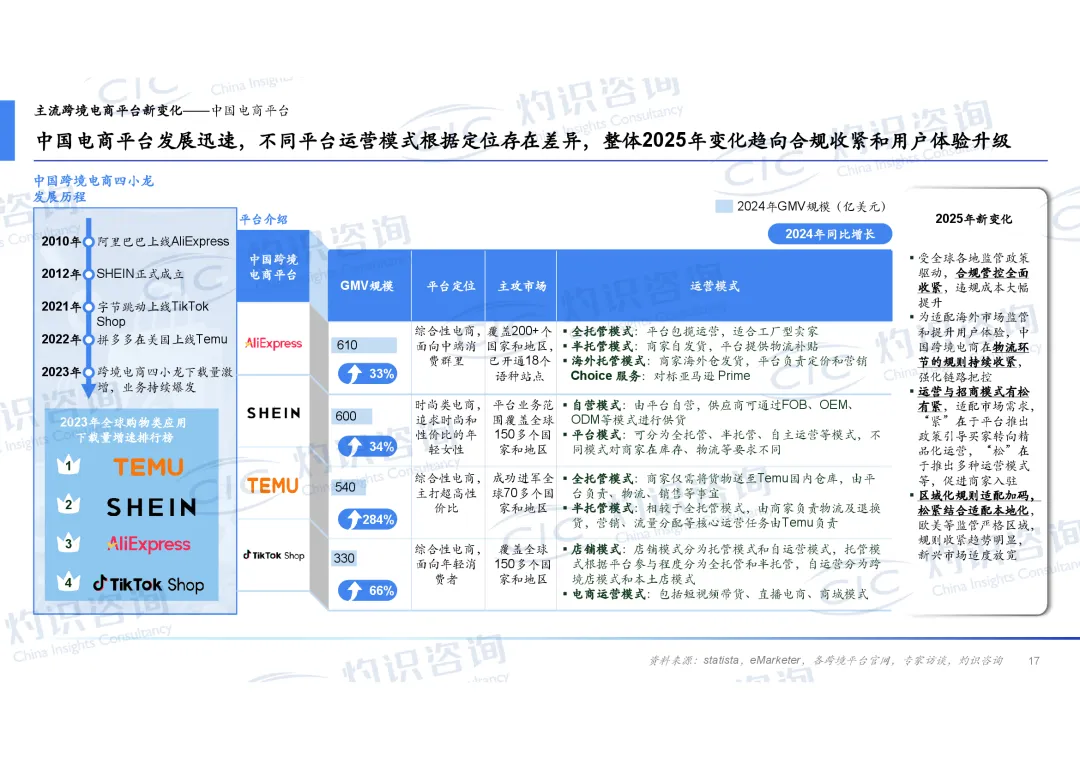
Task: Click the 2023年全球购物类应用下载量增速排行榜 title
Action: pos(123,430)
